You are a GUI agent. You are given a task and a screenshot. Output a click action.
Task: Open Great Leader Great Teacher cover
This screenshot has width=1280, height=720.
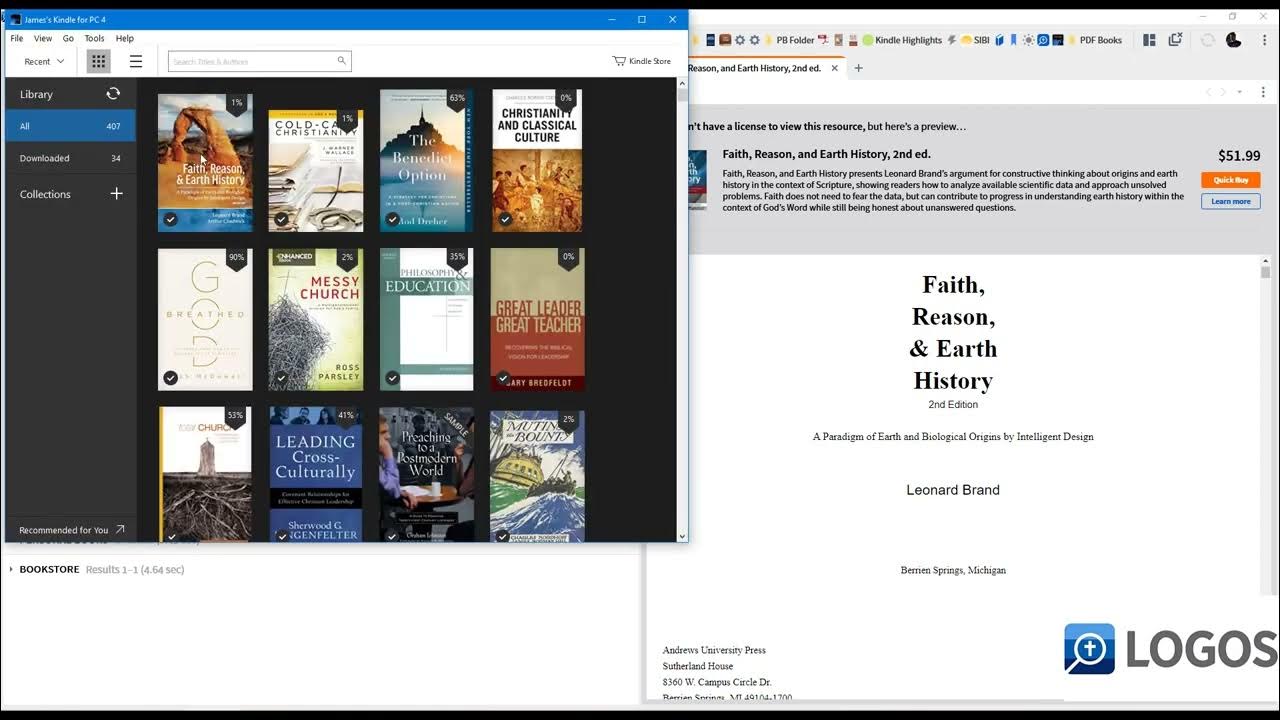(x=537, y=319)
